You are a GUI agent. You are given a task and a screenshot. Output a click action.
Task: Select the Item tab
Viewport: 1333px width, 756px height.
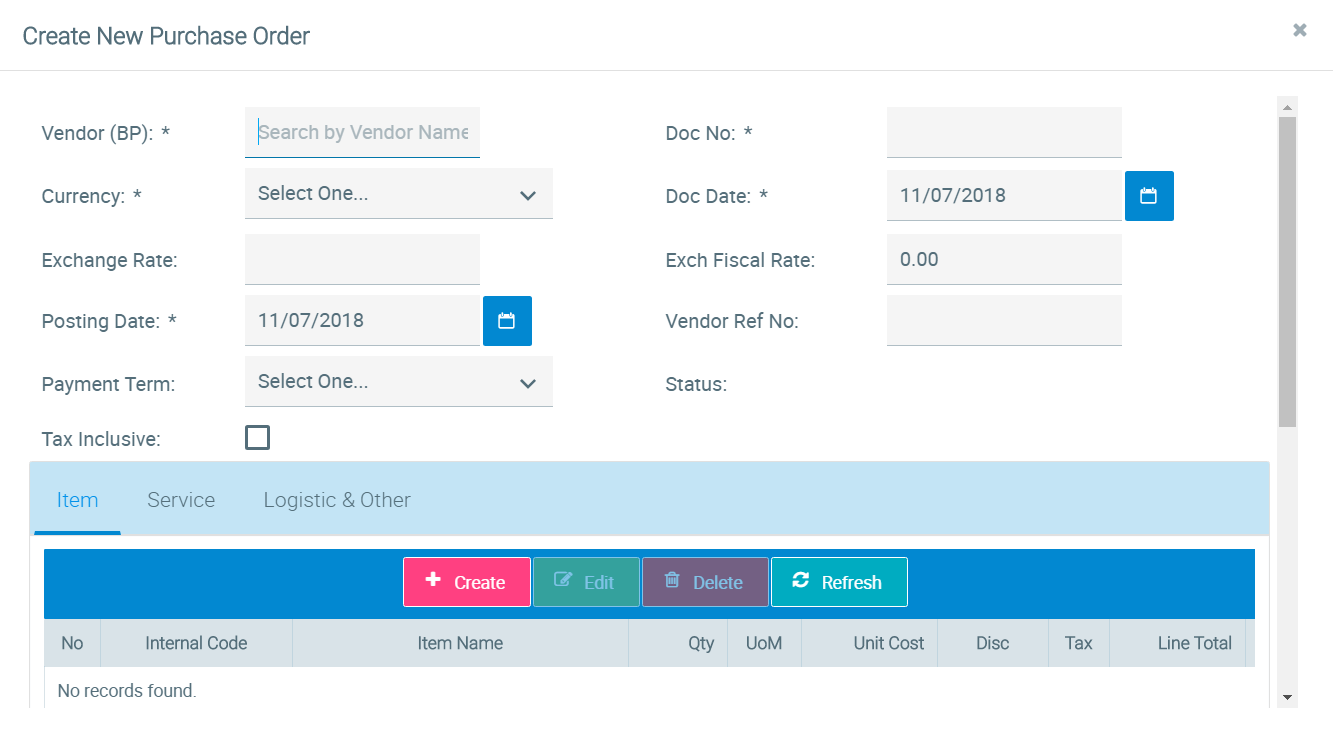[77, 500]
